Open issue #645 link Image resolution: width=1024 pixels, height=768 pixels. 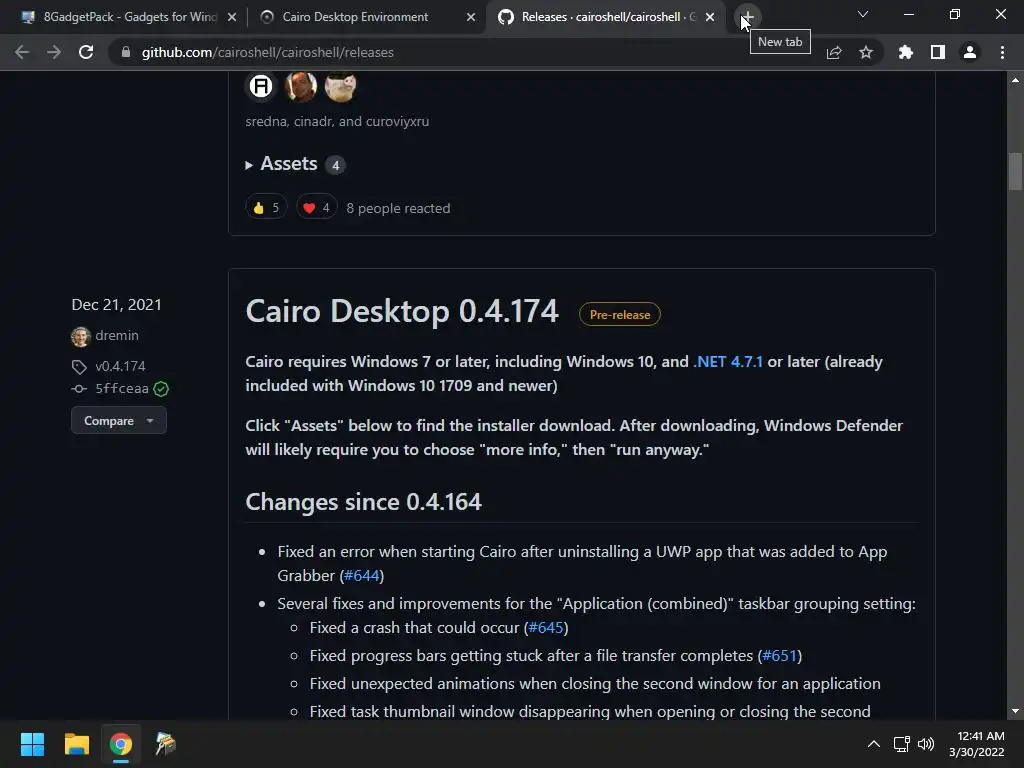point(545,628)
